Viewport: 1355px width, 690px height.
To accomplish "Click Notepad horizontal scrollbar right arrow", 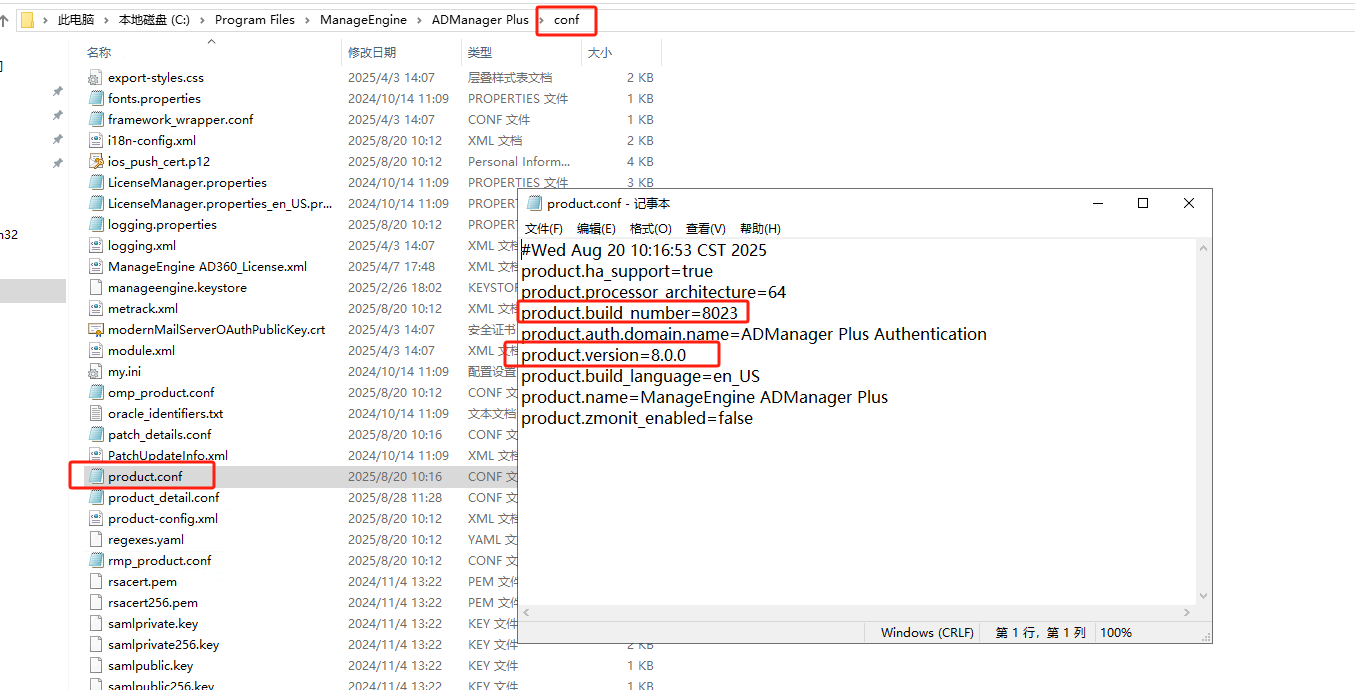I will 1186,612.
